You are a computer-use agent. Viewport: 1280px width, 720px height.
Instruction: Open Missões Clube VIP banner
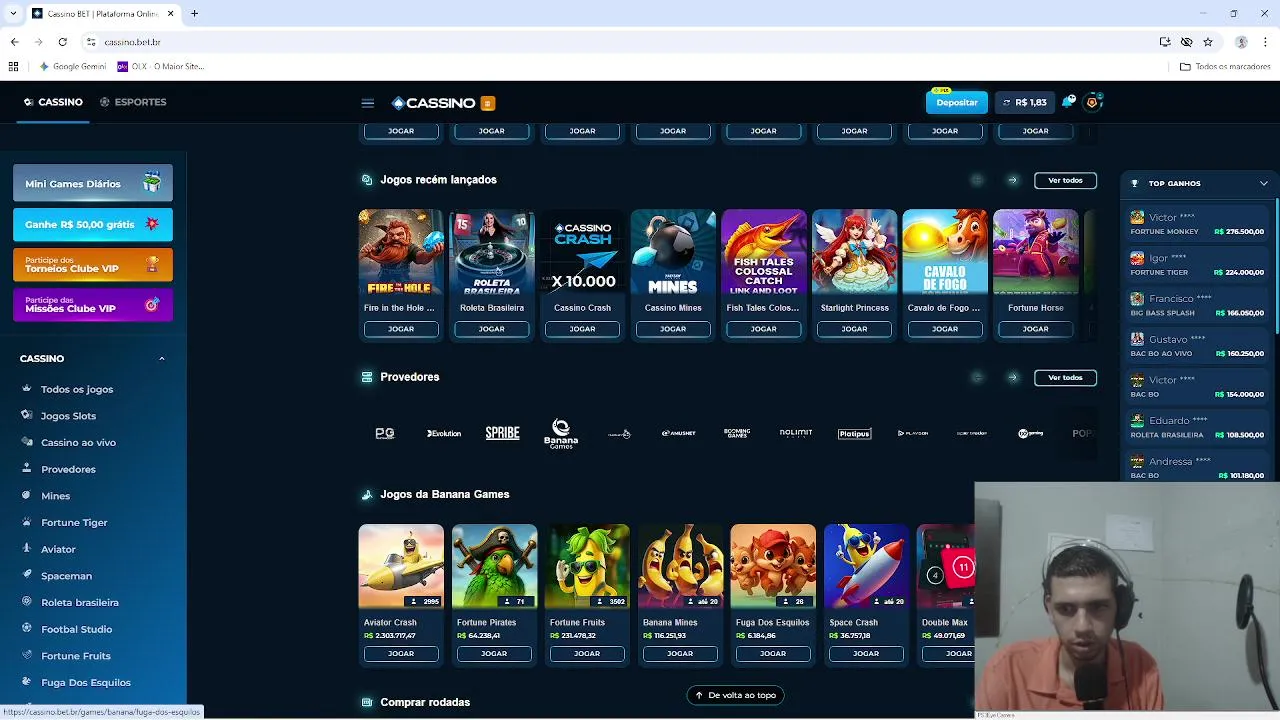(x=93, y=305)
